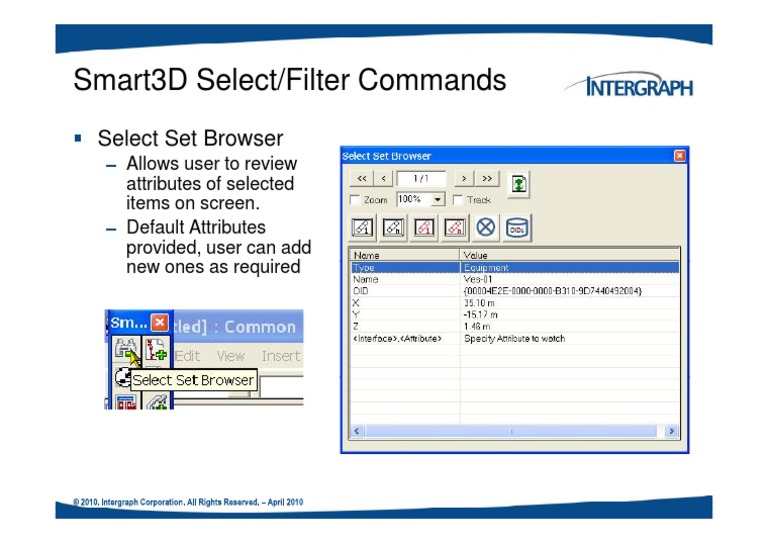Enable the Track checkbox
Image resolution: width=768 pixels, height=543 pixels.
click(457, 200)
